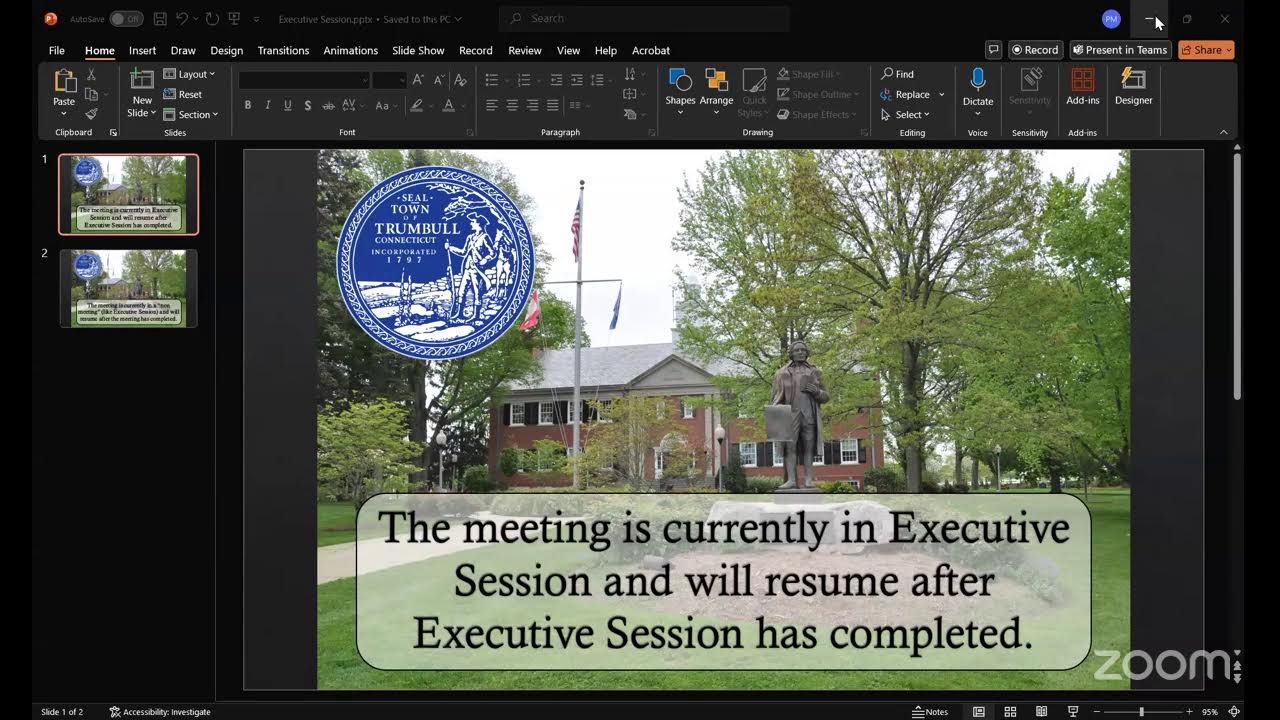Open the Select dropdown in Editing

point(905,114)
